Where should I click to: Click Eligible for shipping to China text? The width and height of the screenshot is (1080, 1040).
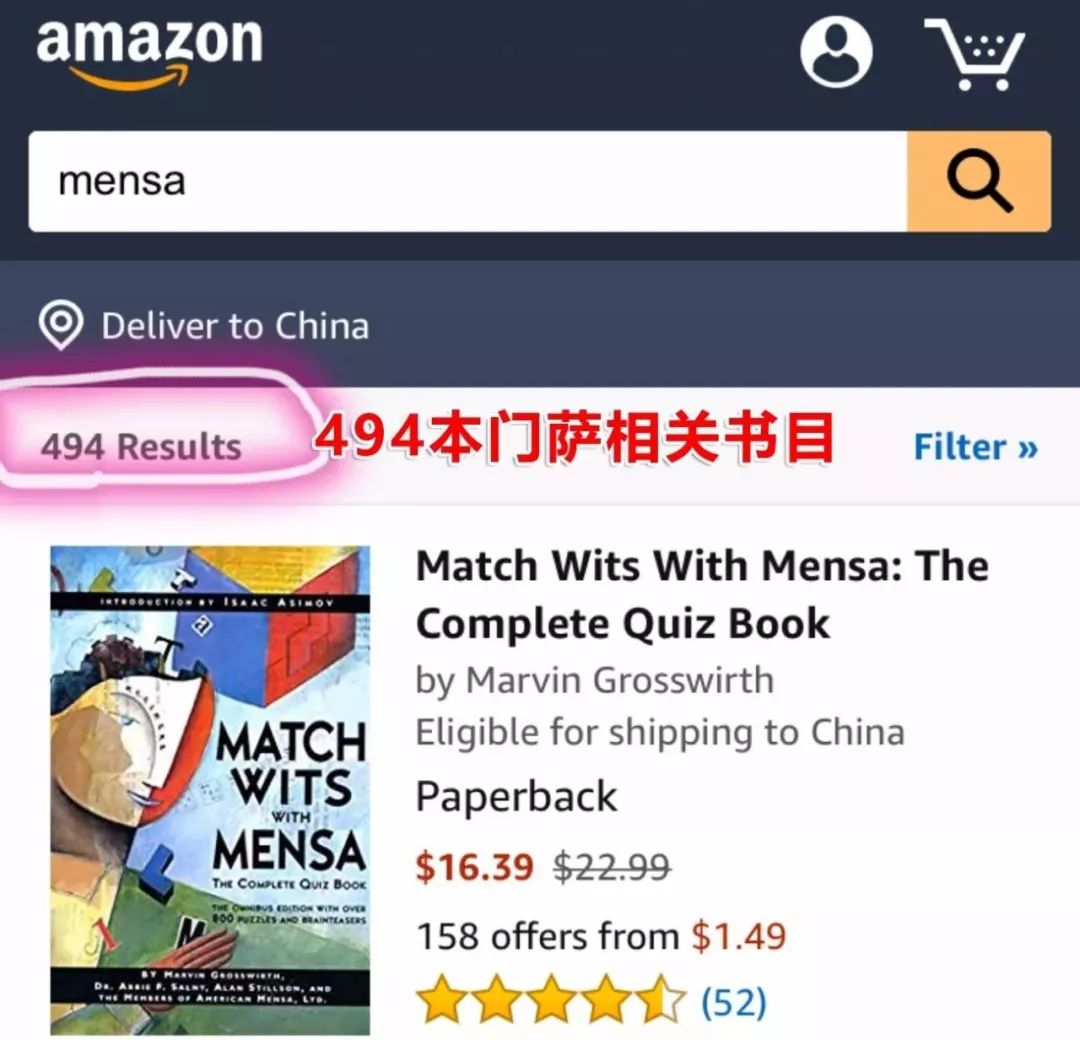(x=660, y=732)
